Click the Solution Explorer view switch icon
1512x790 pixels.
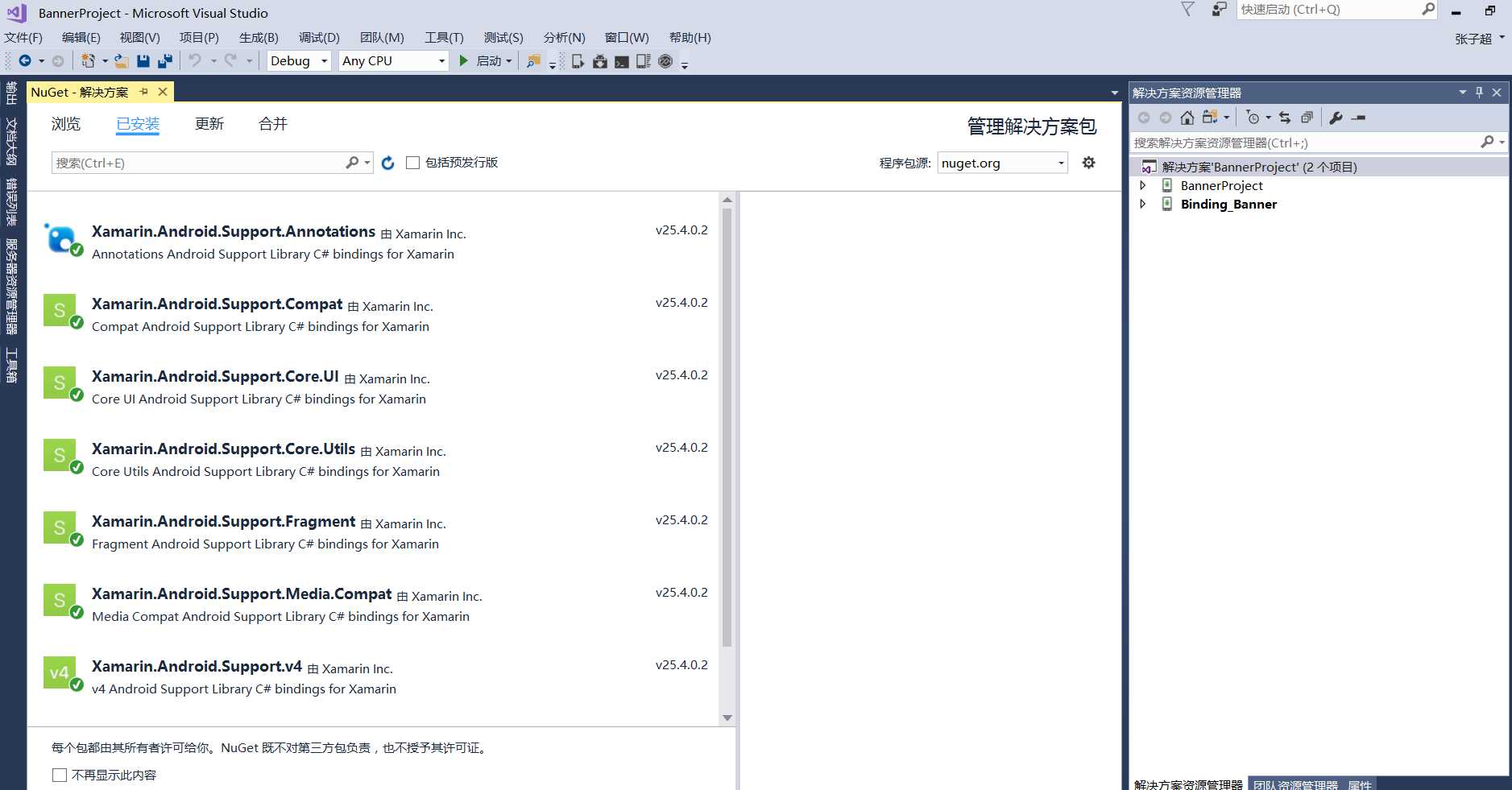coord(1210,118)
